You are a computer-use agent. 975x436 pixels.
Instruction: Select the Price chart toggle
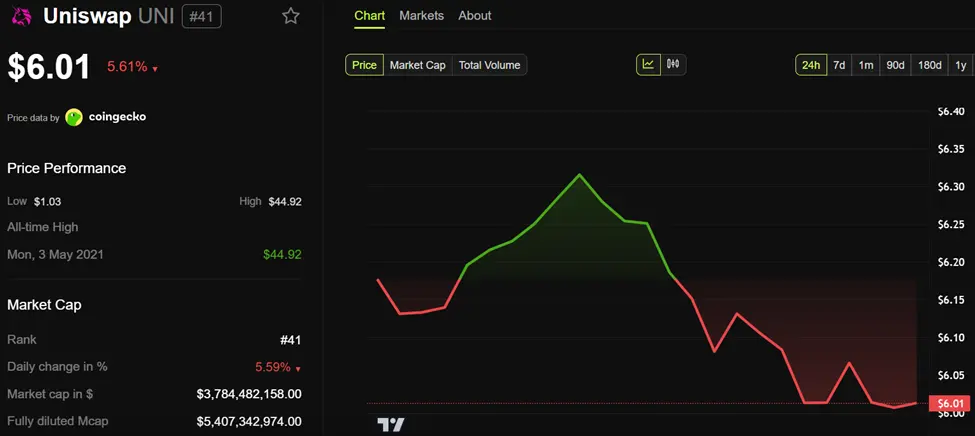[365, 65]
